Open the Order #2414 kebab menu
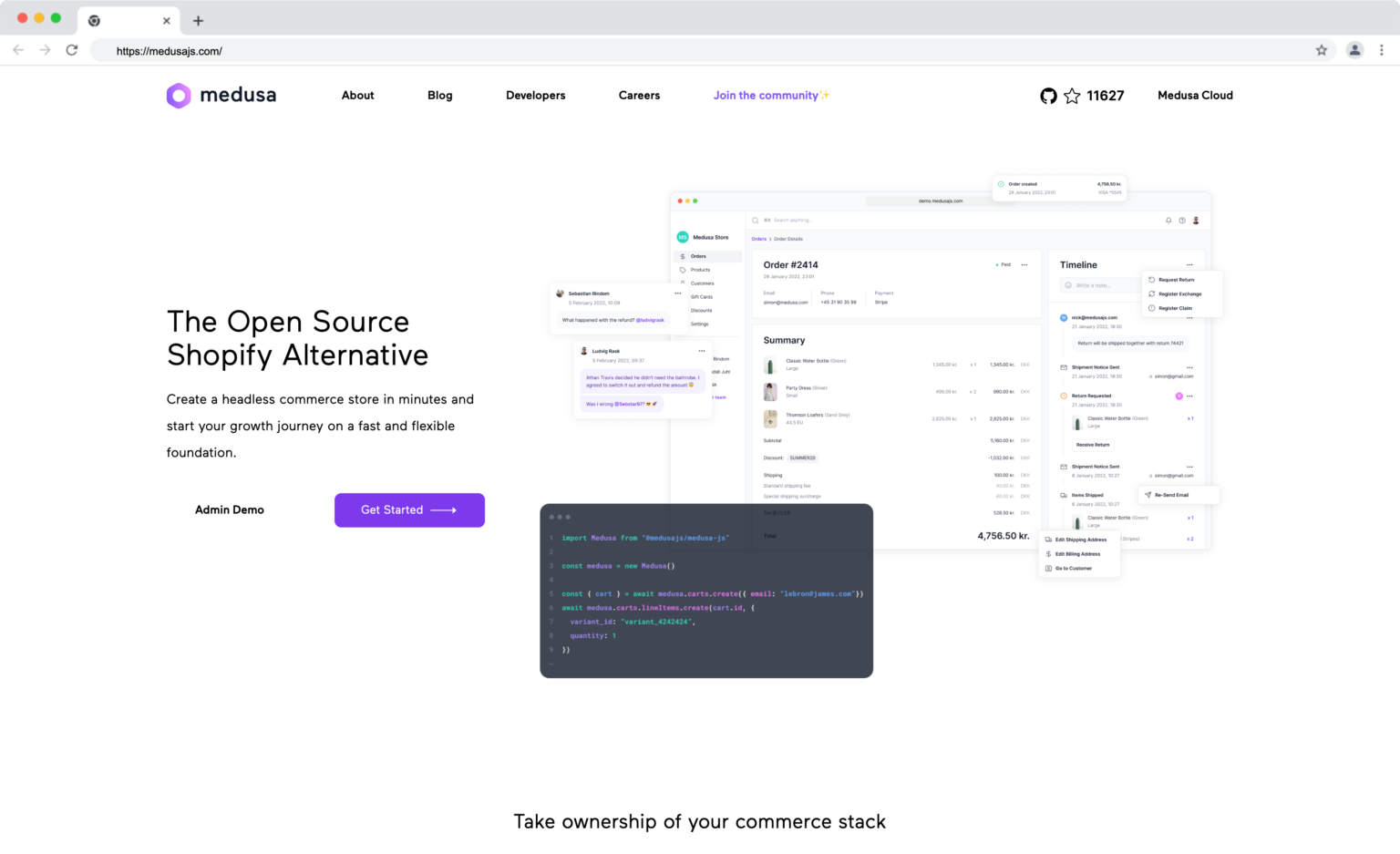Viewport: 1400px width, 854px height. coord(1025,264)
